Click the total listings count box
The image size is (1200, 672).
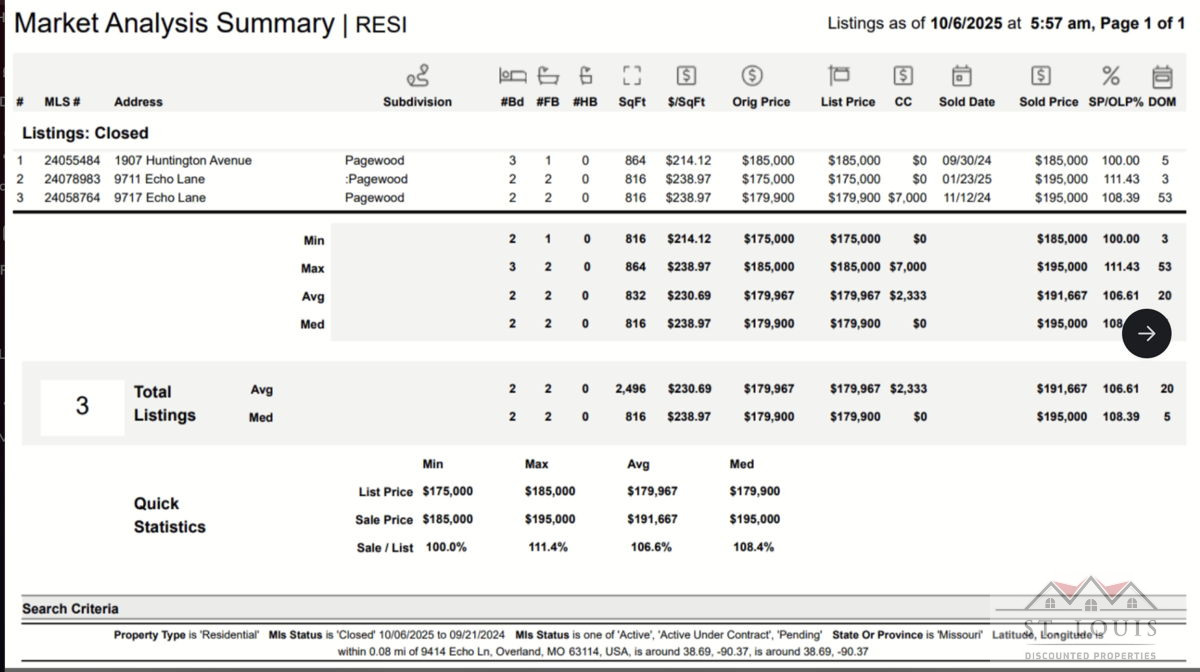tap(82, 406)
